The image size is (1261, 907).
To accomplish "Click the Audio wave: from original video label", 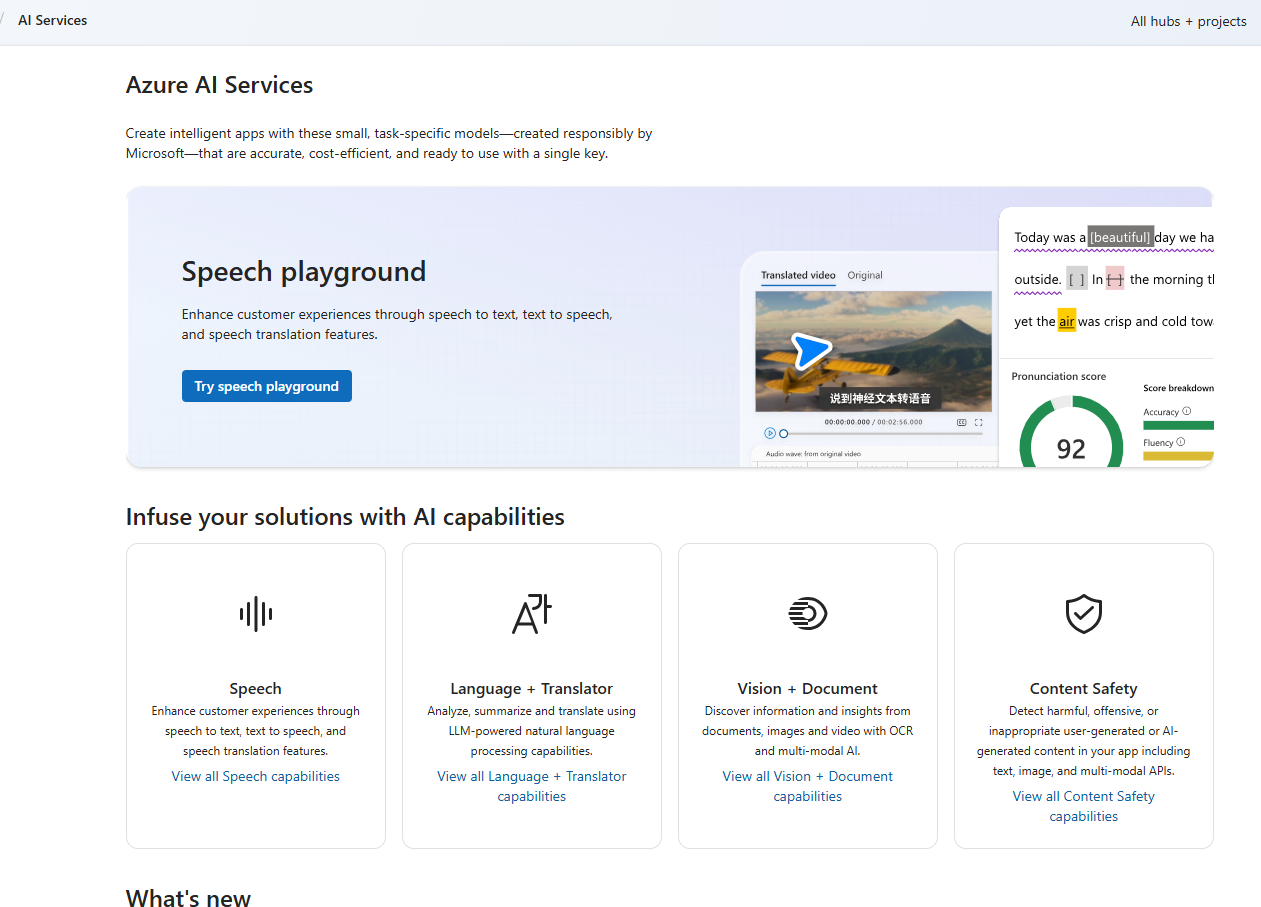I will (x=815, y=454).
